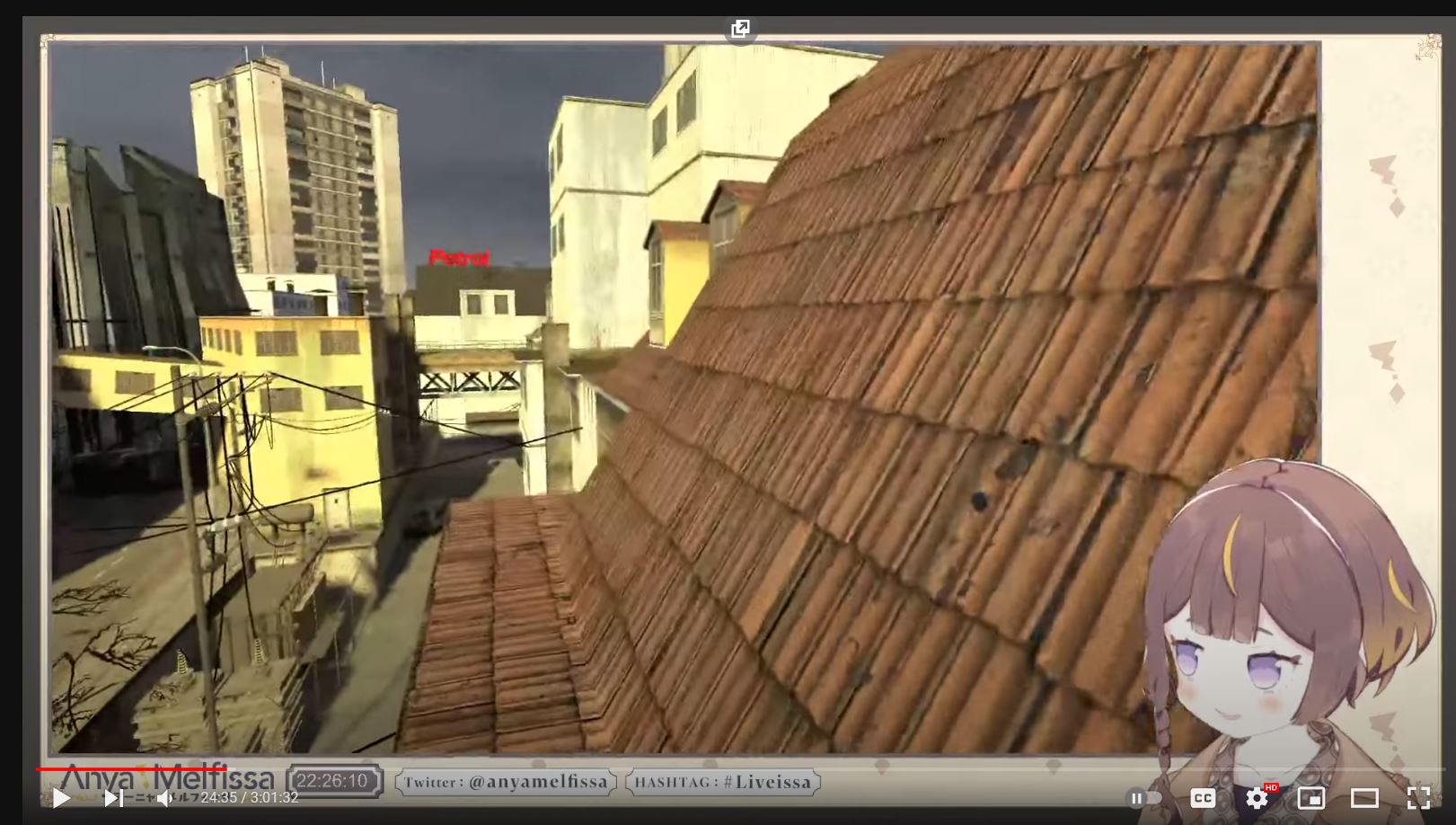Click the #Liveissa hashtag overlay label
This screenshot has height=825, width=1456.
[723, 782]
